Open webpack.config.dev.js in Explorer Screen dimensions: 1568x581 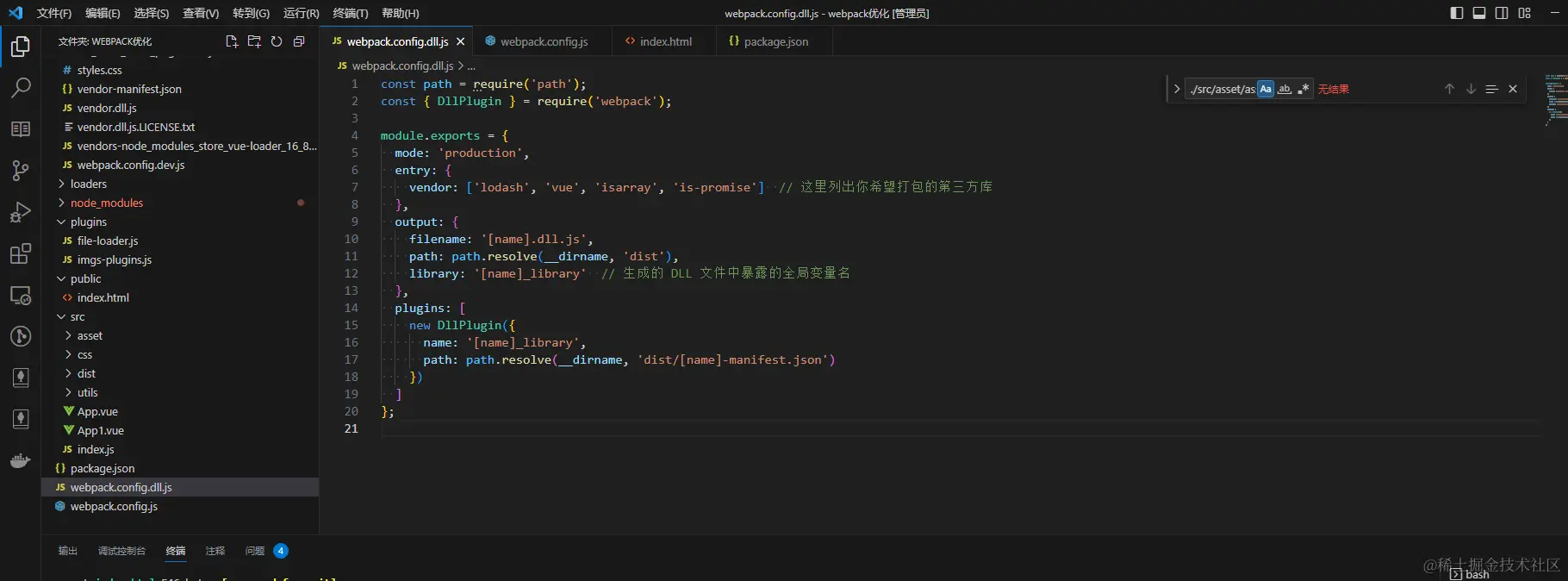point(180,165)
